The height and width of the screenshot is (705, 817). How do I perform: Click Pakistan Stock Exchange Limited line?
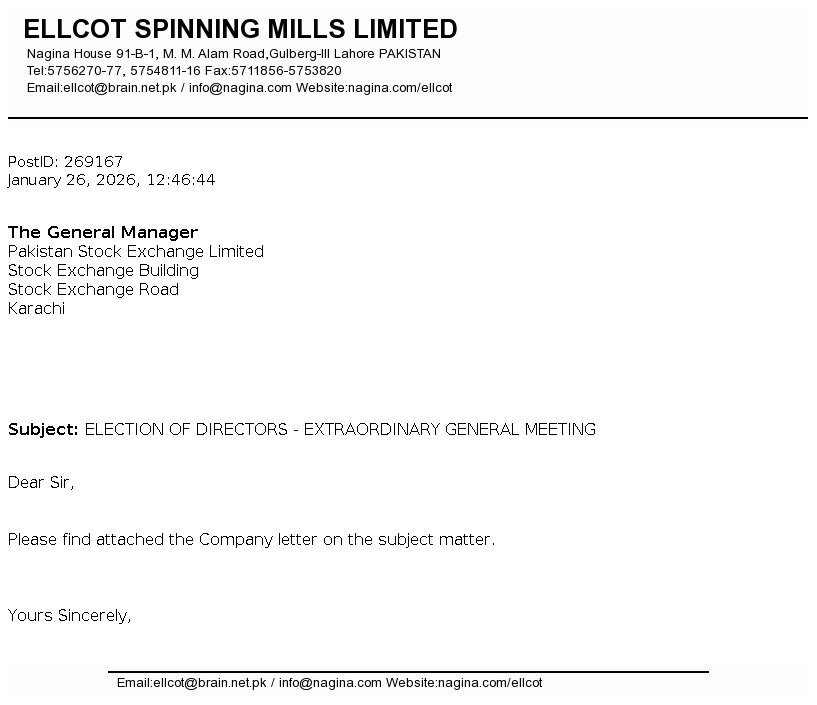pyautogui.click(x=136, y=252)
